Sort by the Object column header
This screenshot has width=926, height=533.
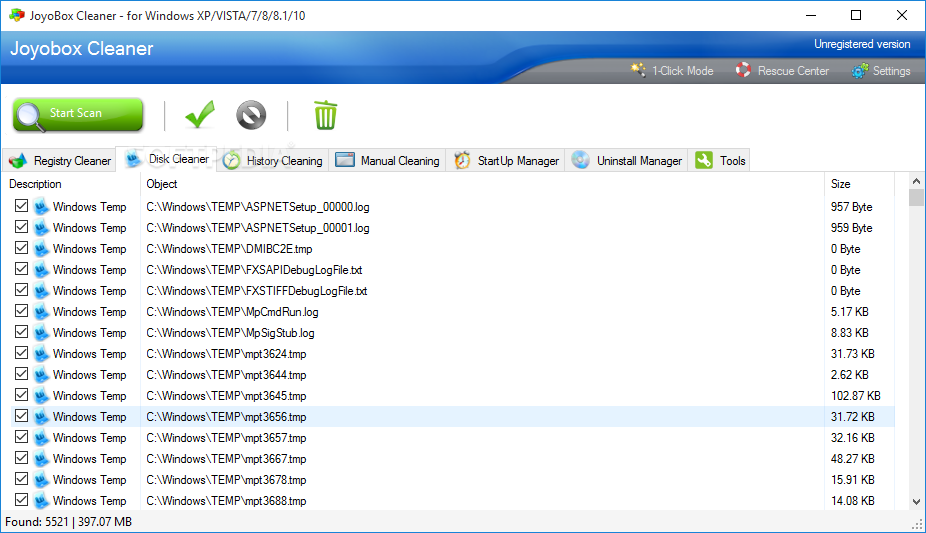click(x=161, y=184)
